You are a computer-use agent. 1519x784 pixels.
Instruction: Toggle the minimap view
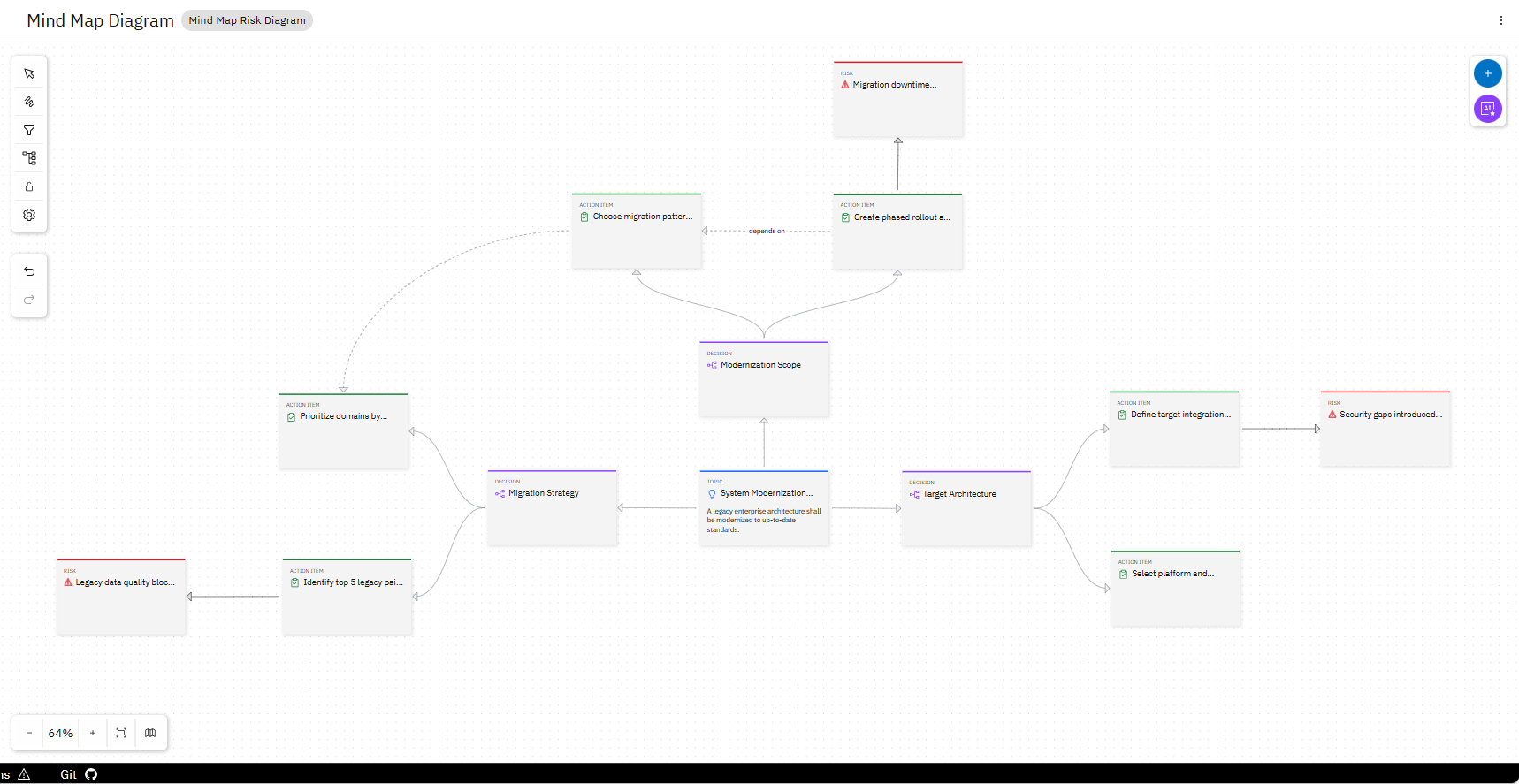(x=150, y=733)
